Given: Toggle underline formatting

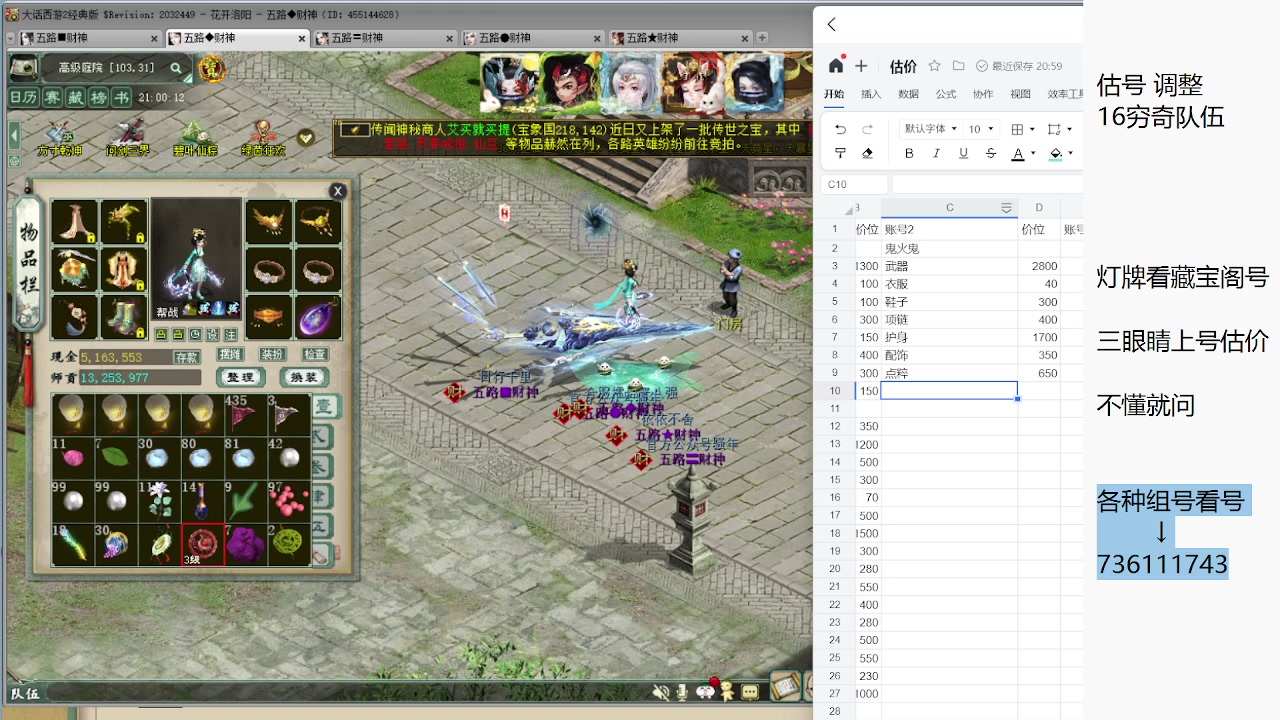Looking at the screenshot, I should pyautogui.click(x=963, y=153).
